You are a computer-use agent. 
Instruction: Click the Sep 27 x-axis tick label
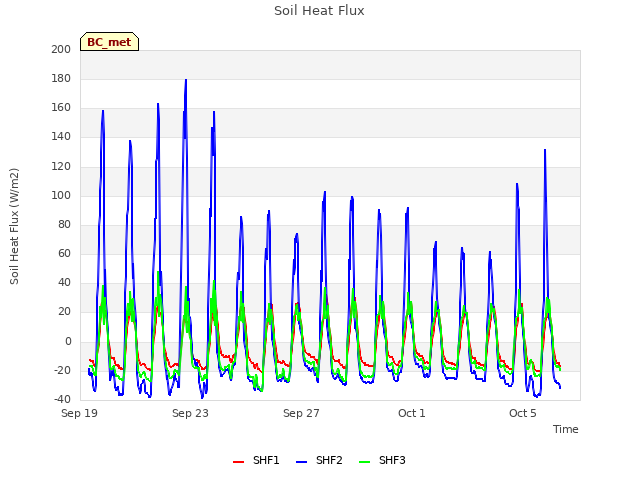point(301,413)
